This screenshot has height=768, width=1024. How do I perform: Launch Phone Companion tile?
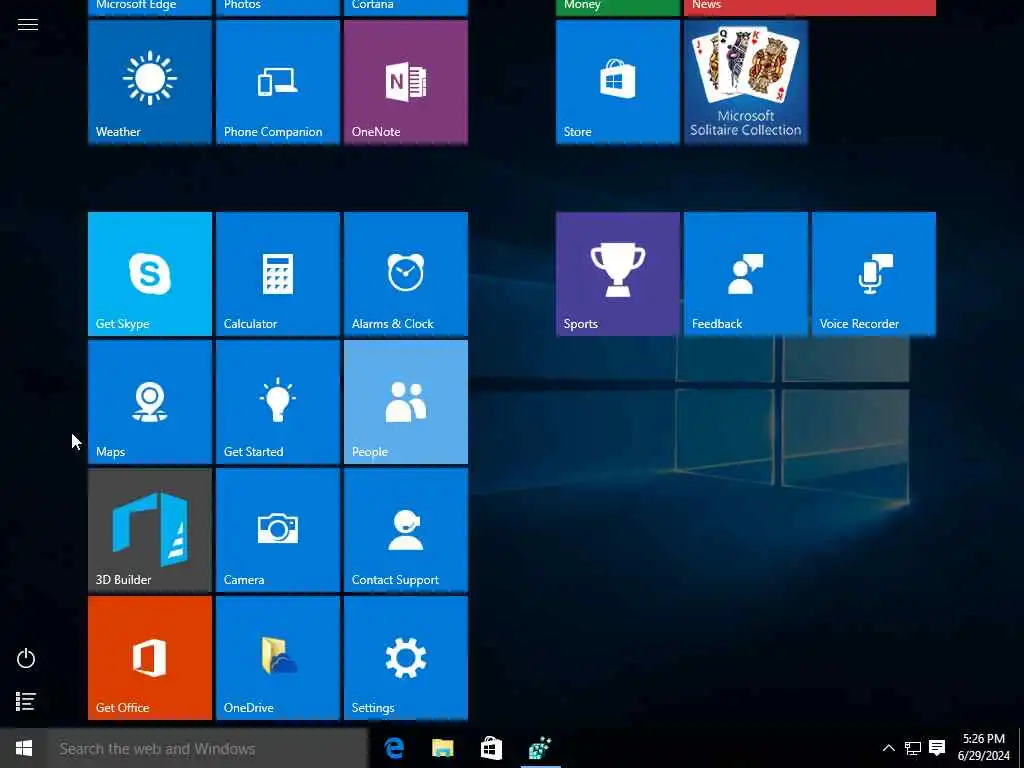coord(278,82)
